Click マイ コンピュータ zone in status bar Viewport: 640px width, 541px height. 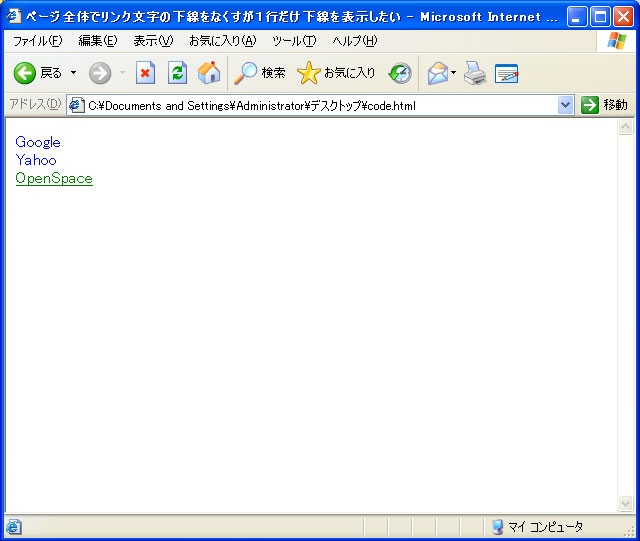click(538, 527)
